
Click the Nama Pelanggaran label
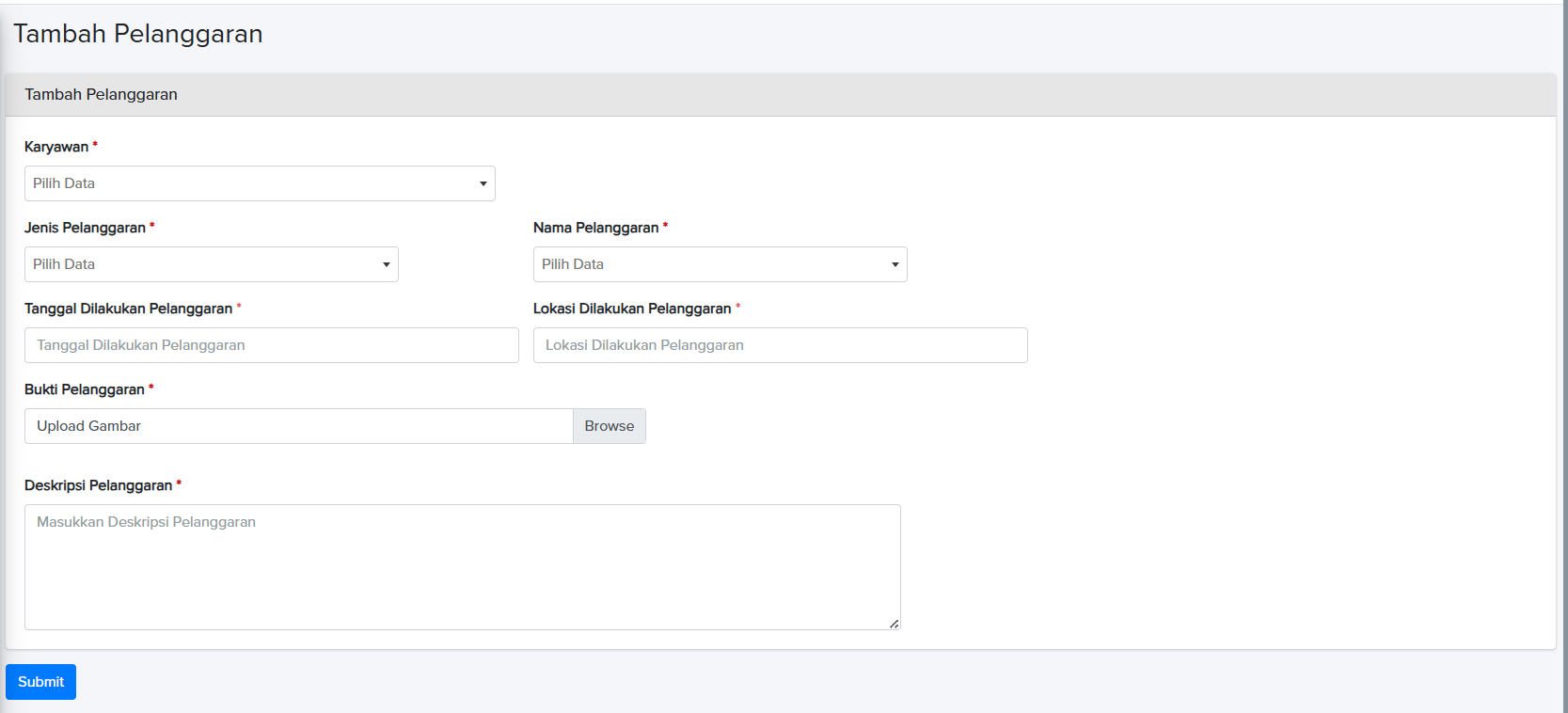click(x=595, y=228)
